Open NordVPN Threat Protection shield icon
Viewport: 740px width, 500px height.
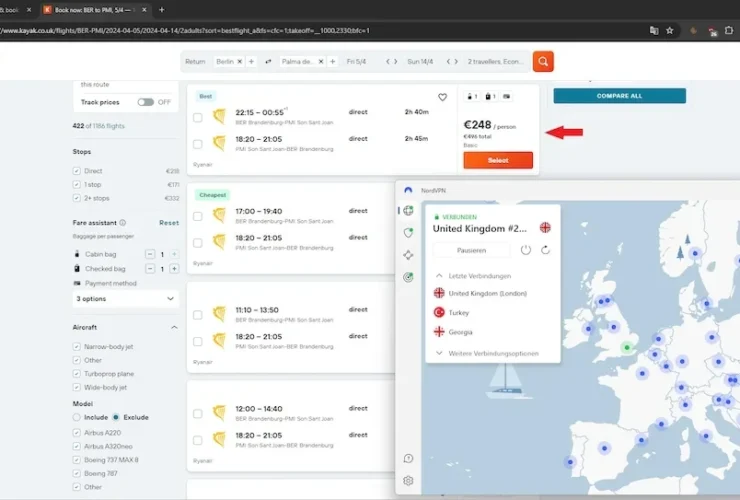click(x=408, y=233)
